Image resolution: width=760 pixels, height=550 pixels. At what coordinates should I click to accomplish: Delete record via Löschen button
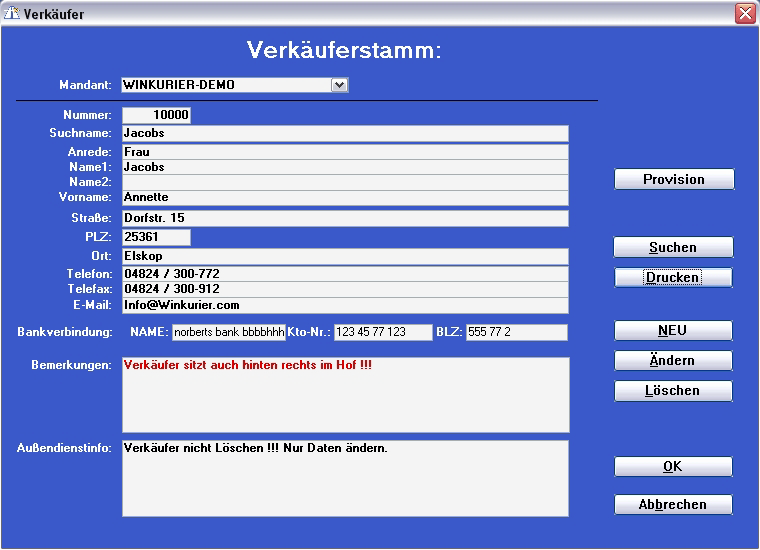pyautogui.click(x=673, y=391)
